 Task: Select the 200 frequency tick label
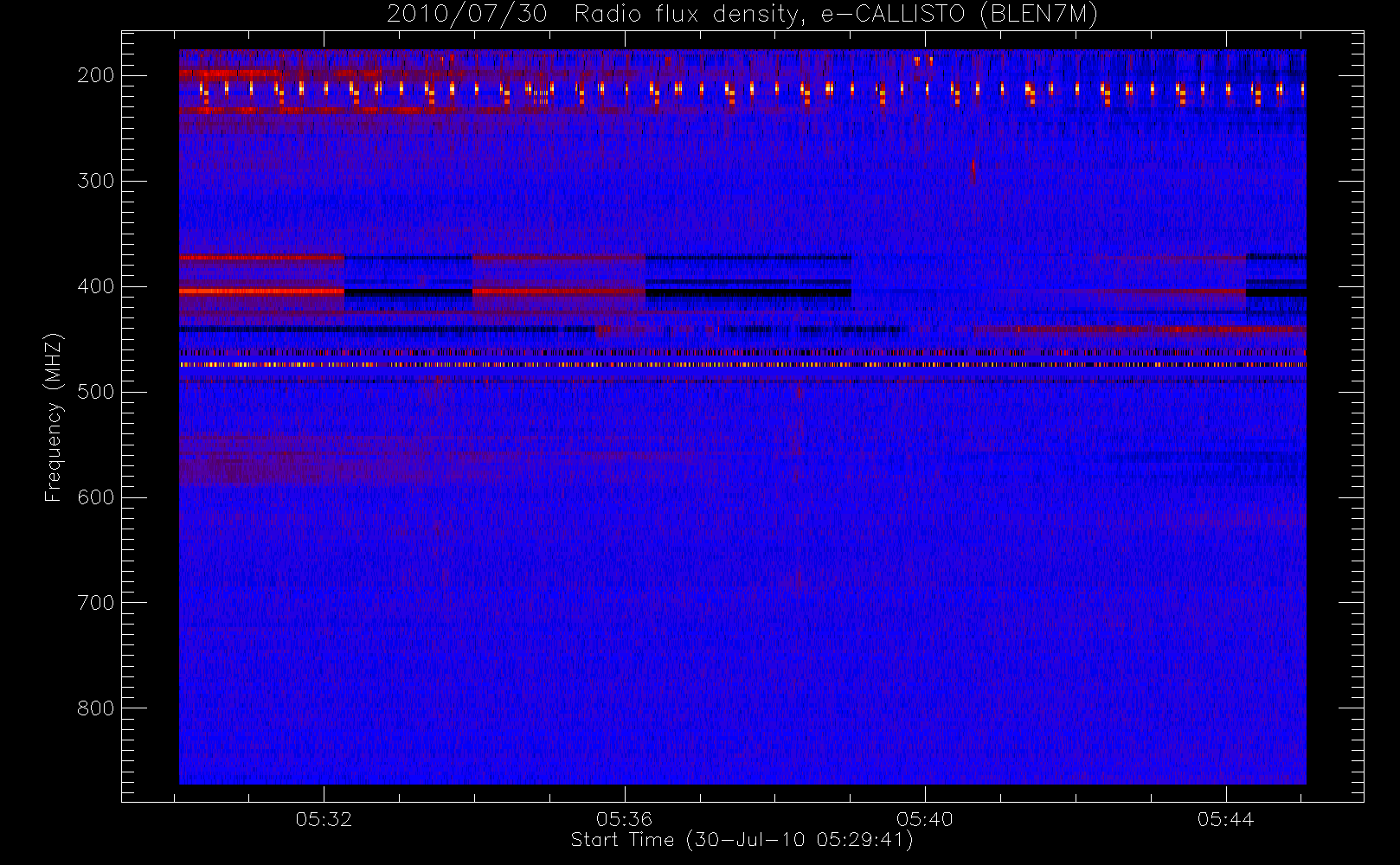coord(96,75)
